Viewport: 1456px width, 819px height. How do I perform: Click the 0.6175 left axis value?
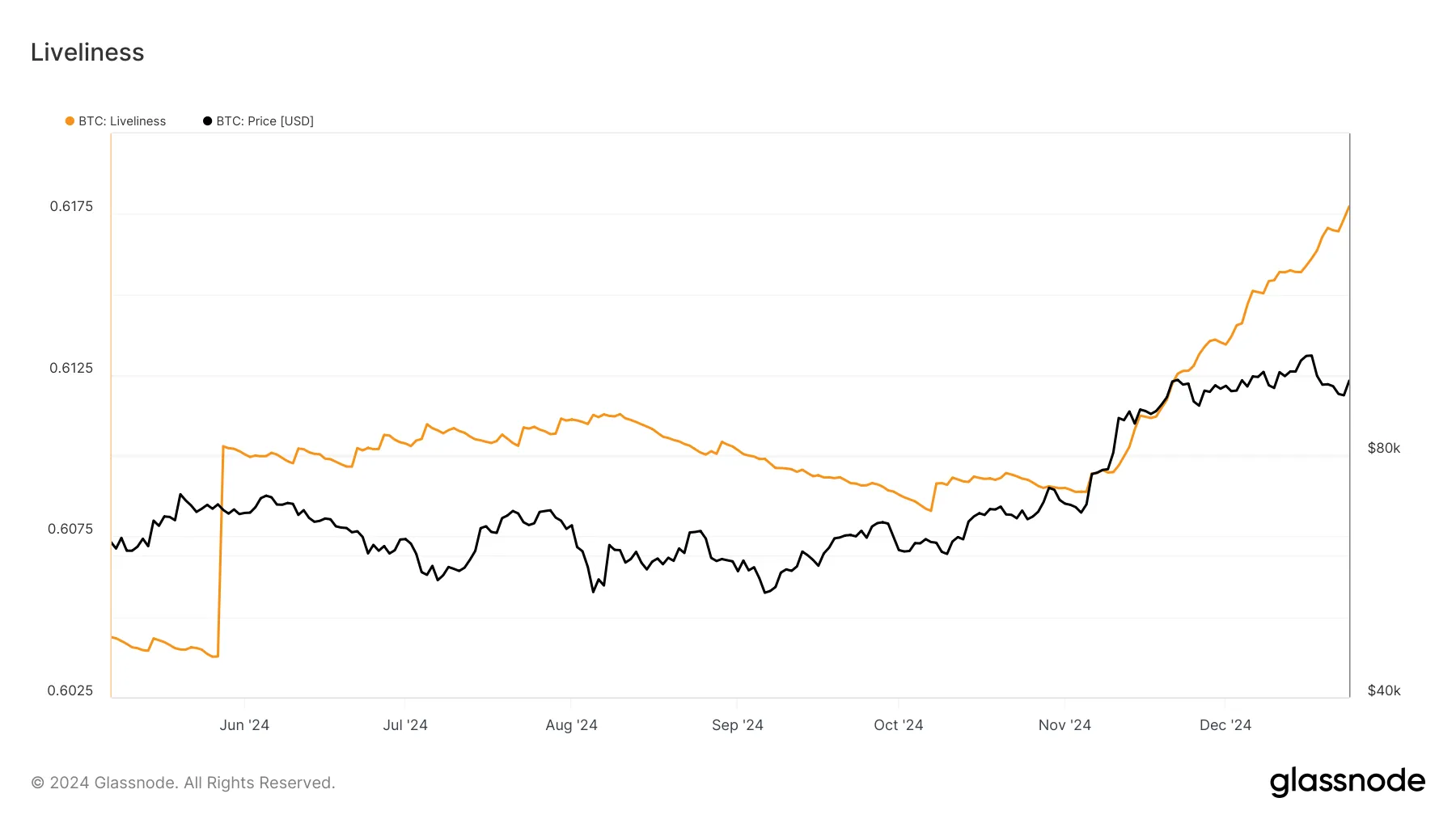click(x=71, y=206)
